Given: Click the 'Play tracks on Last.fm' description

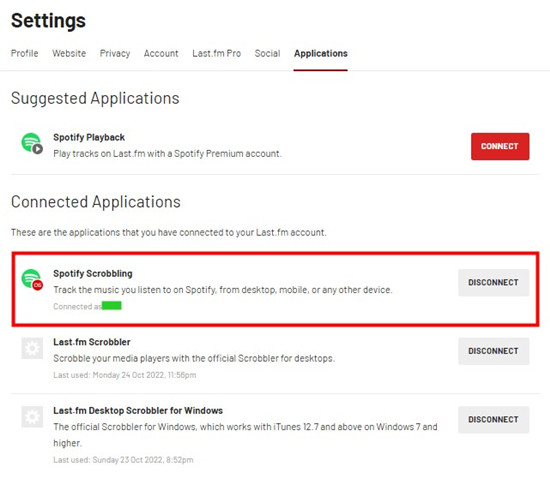Looking at the screenshot, I should [167, 154].
